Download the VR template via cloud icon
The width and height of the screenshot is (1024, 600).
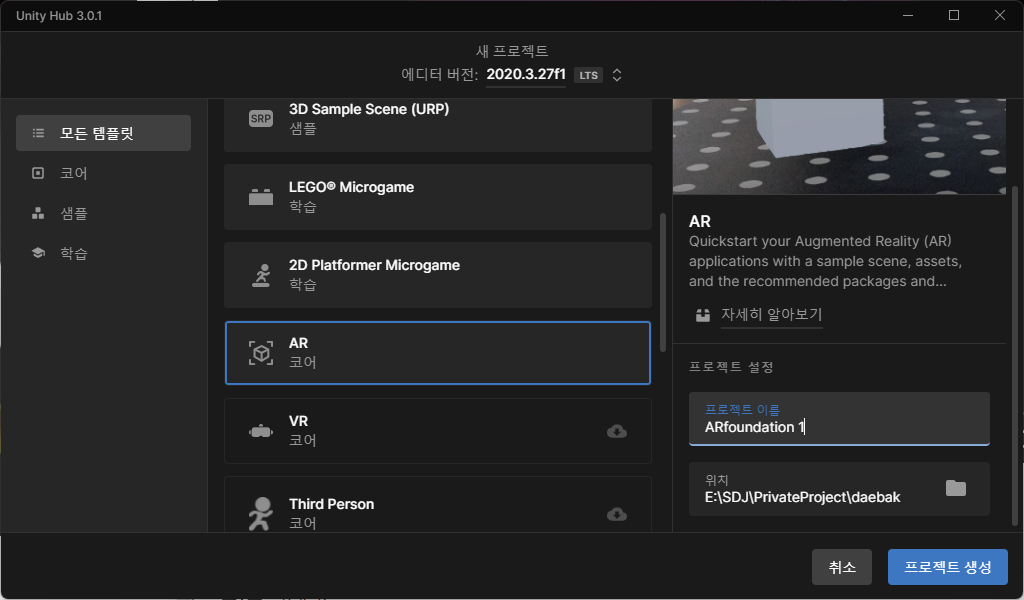point(616,431)
